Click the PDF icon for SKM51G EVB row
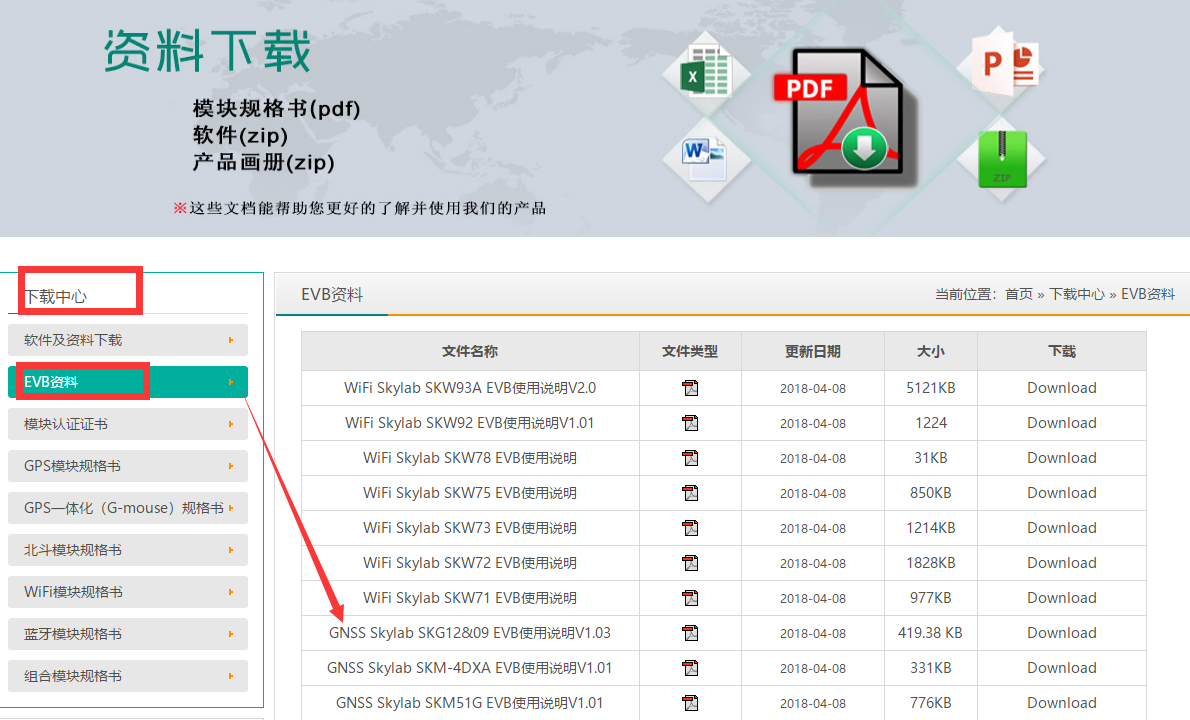Image resolution: width=1190 pixels, height=720 pixels. (690, 703)
